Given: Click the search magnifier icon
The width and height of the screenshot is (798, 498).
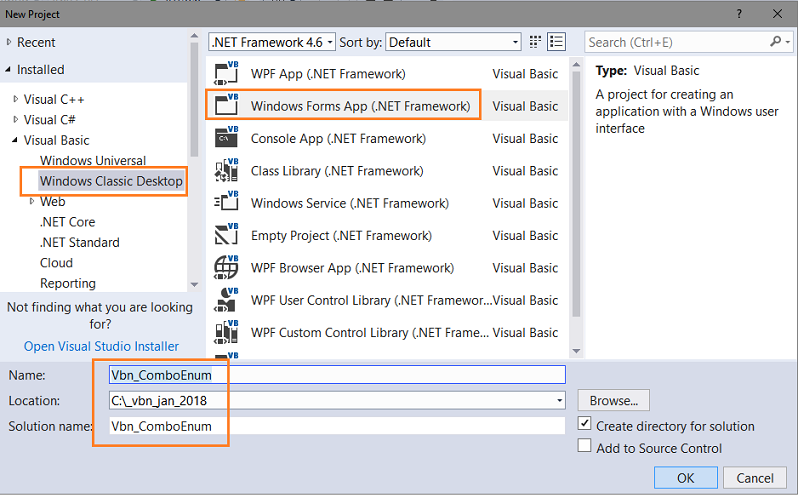Looking at the screenshot, I should (x=775, y=42).
